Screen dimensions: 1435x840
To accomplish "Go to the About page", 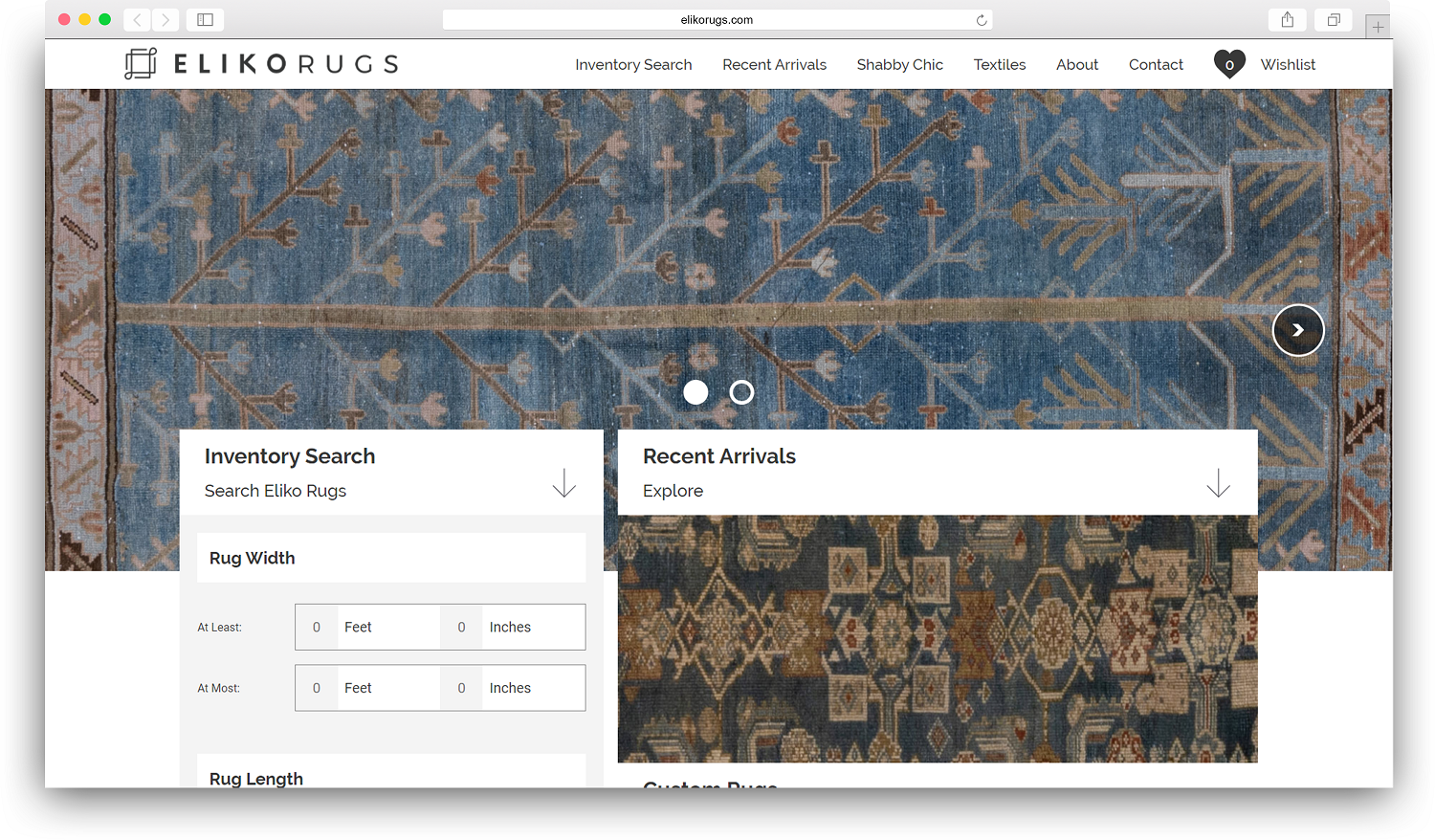I will (1076, 64).
